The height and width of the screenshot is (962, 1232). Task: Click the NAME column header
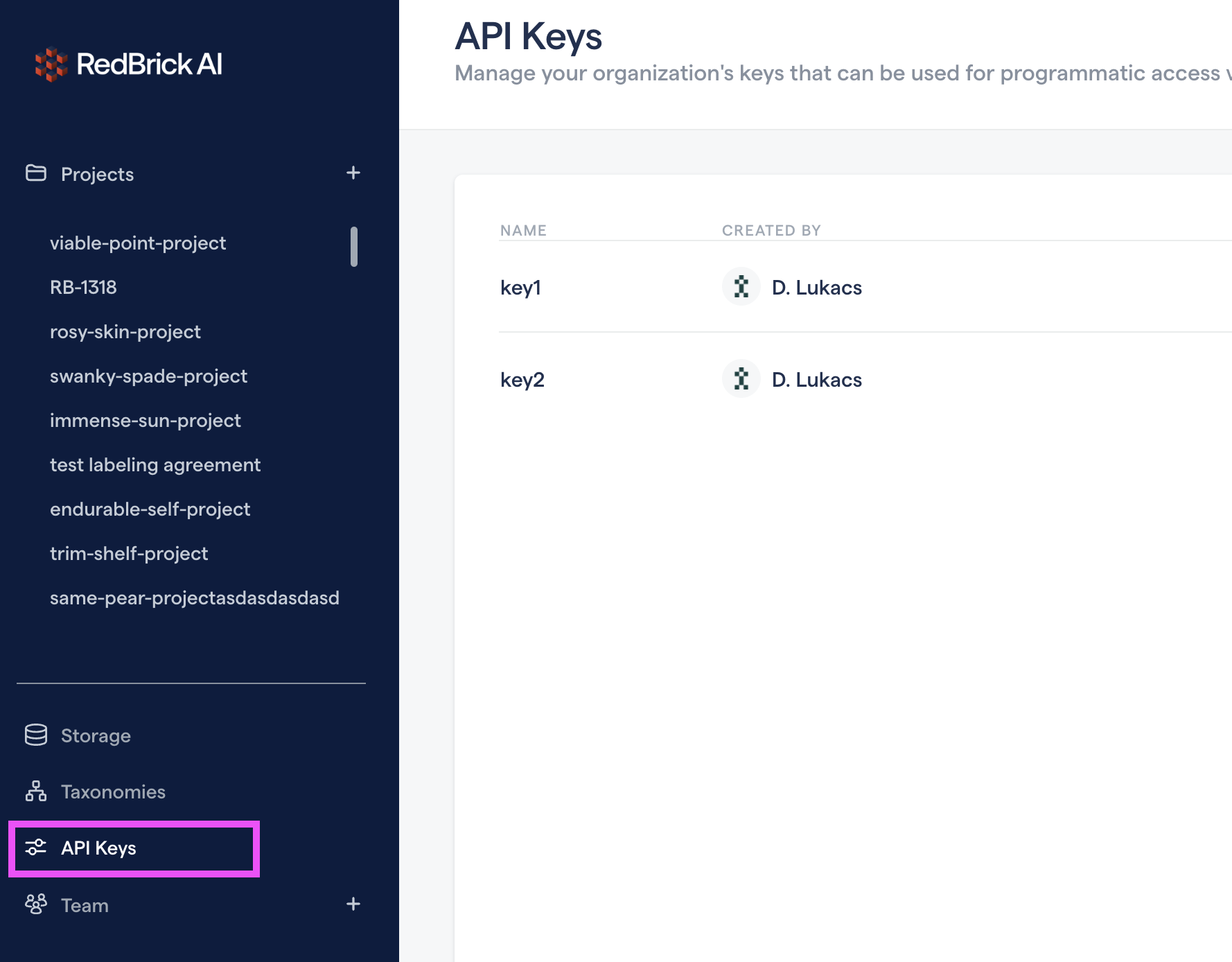(523, 231)
